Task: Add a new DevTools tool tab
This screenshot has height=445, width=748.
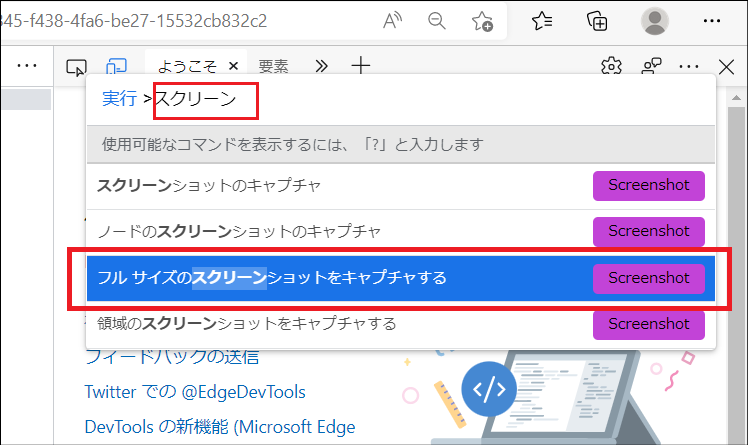Action: (x=361, y=66)
